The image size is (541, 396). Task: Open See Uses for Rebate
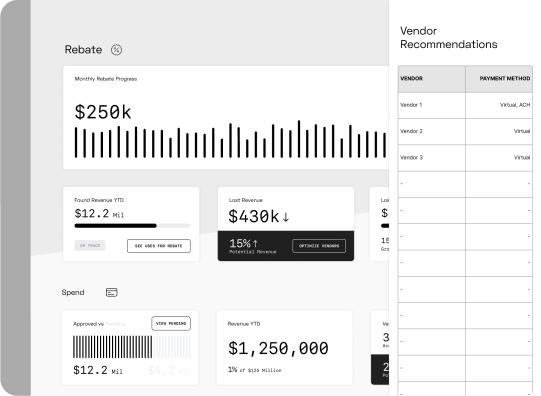(x=159, y=246)
